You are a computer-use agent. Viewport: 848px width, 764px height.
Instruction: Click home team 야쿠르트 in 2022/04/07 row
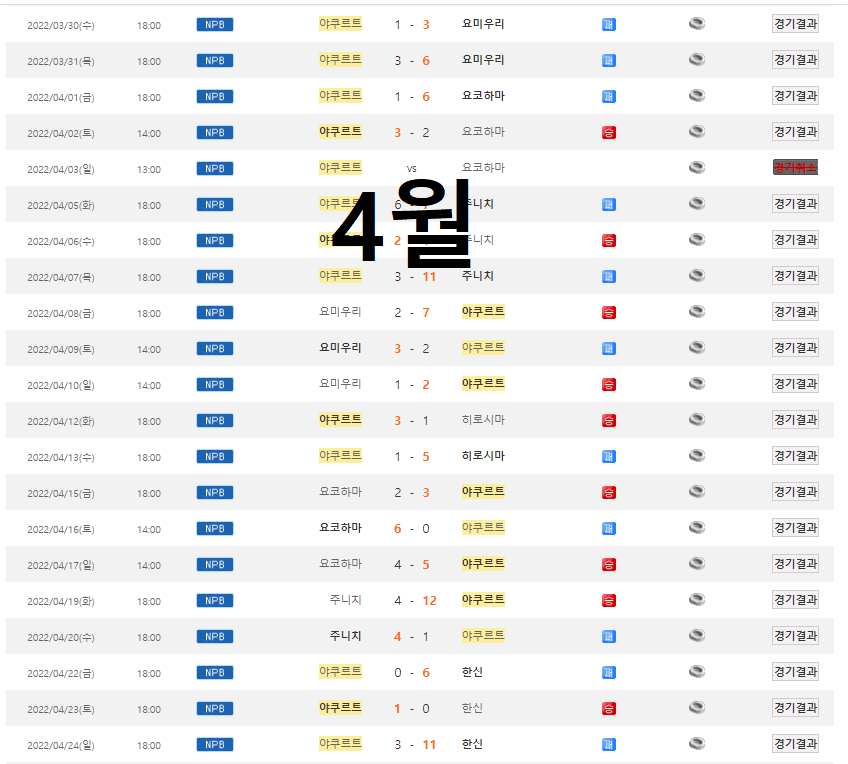point(340,276)
